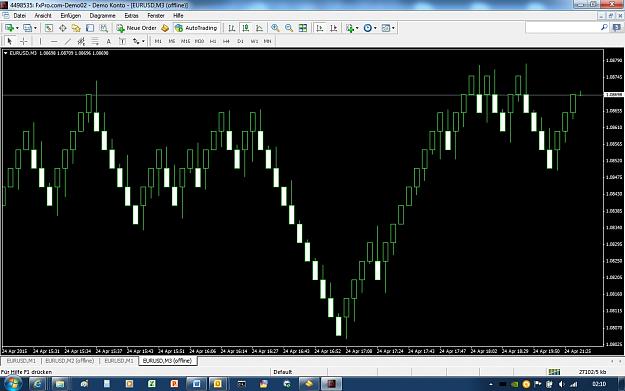Open the Fenster menu
Image resolution: width=625 pixels, height=391 pixels.
click(x=156, y=16)
